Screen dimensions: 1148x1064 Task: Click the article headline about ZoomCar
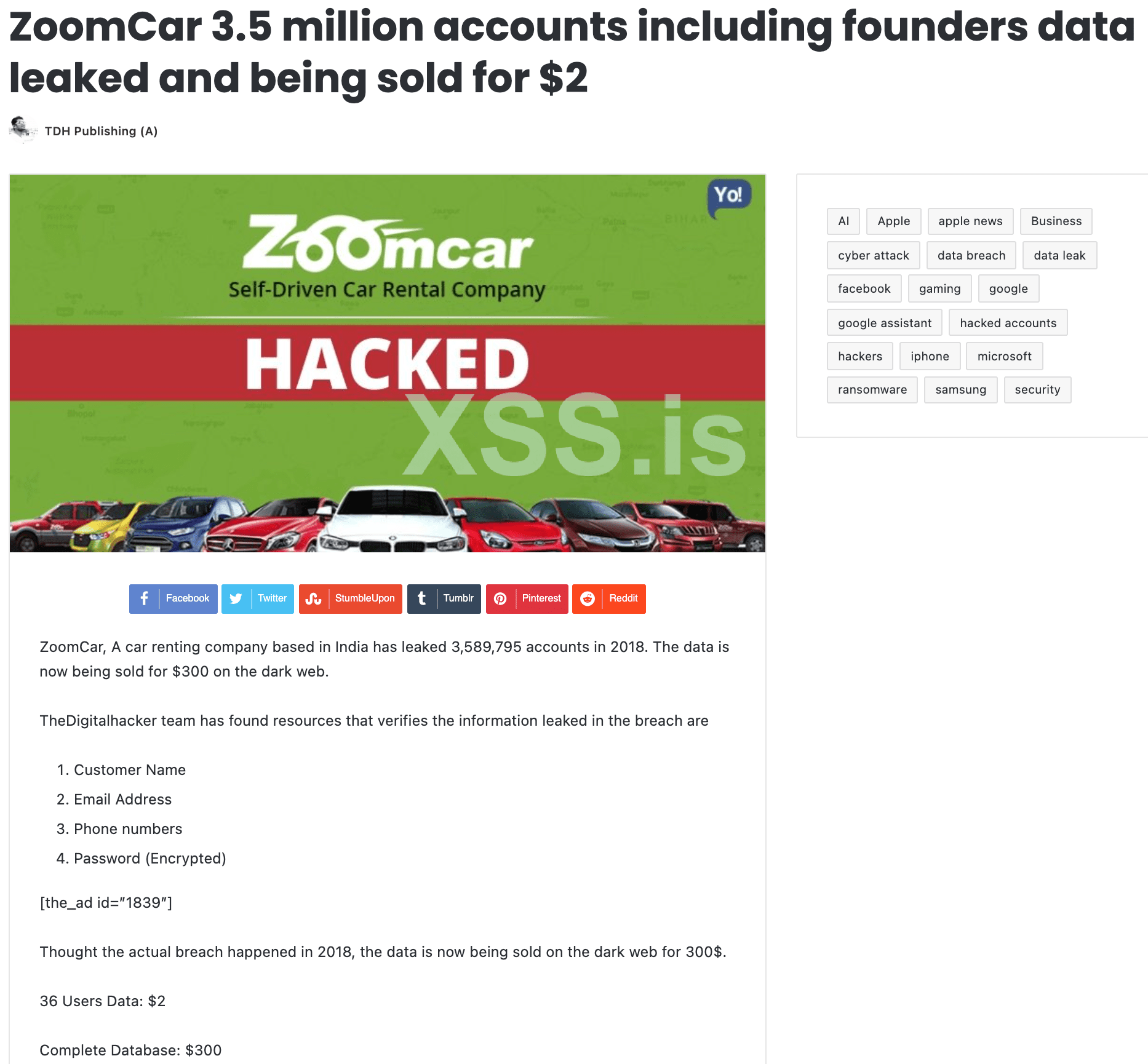coord(572,52)
